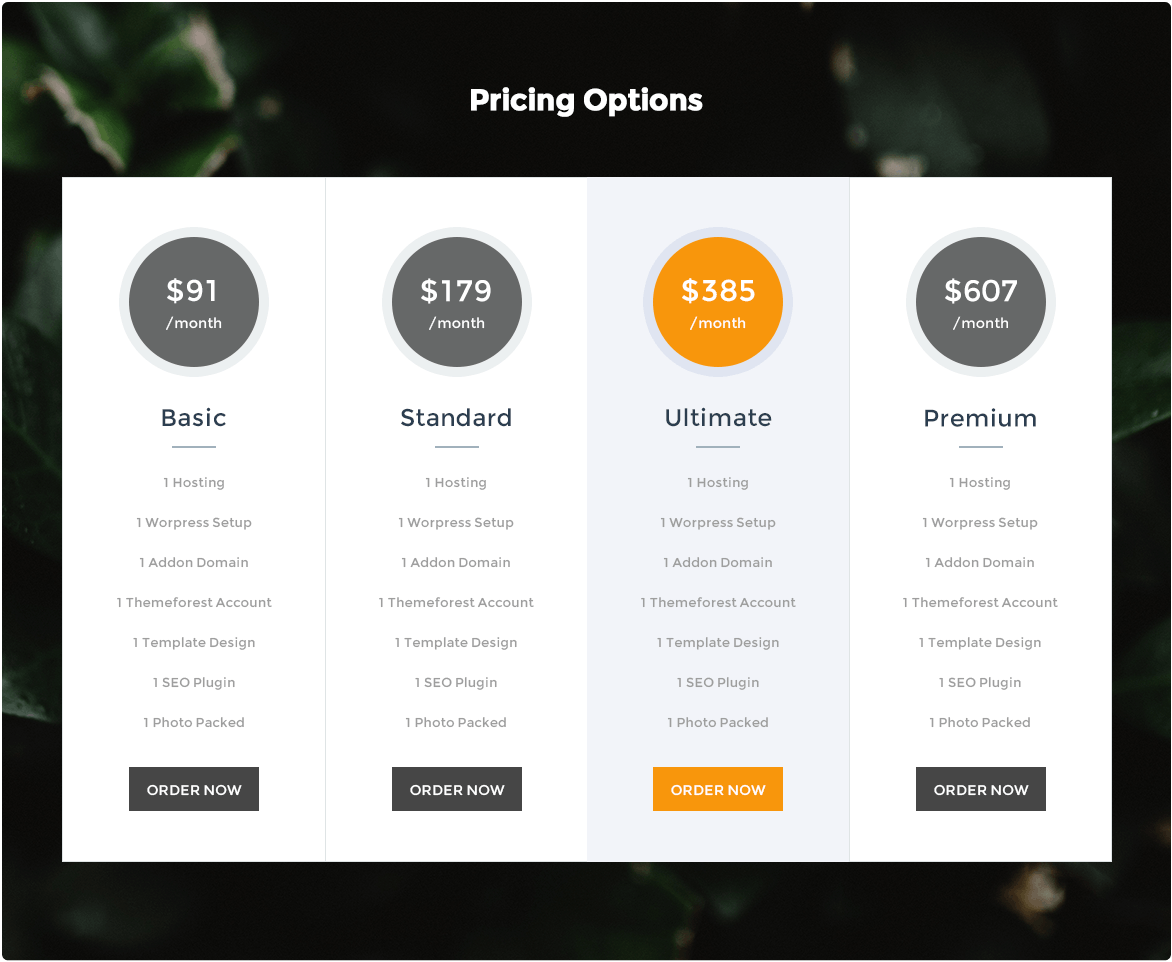The height and width of the screenshot is (962, 1172).
Task: Click "1 Worpress Setup" in the Standard column
Action: (x=456, y=523)
